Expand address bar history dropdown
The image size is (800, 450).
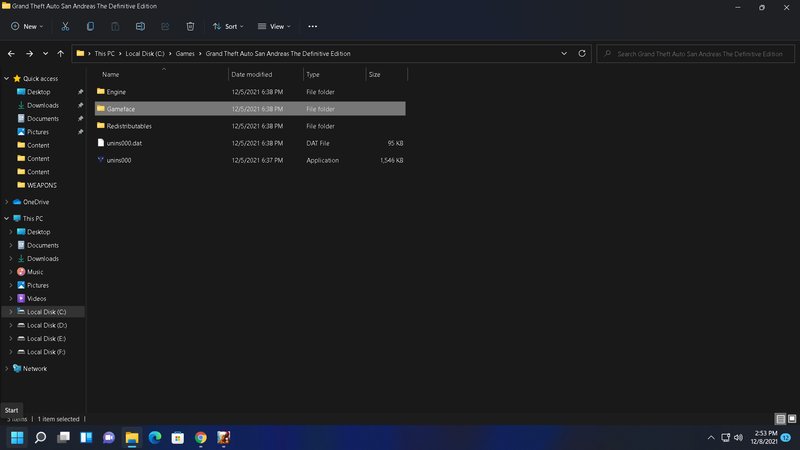(564, 54)
